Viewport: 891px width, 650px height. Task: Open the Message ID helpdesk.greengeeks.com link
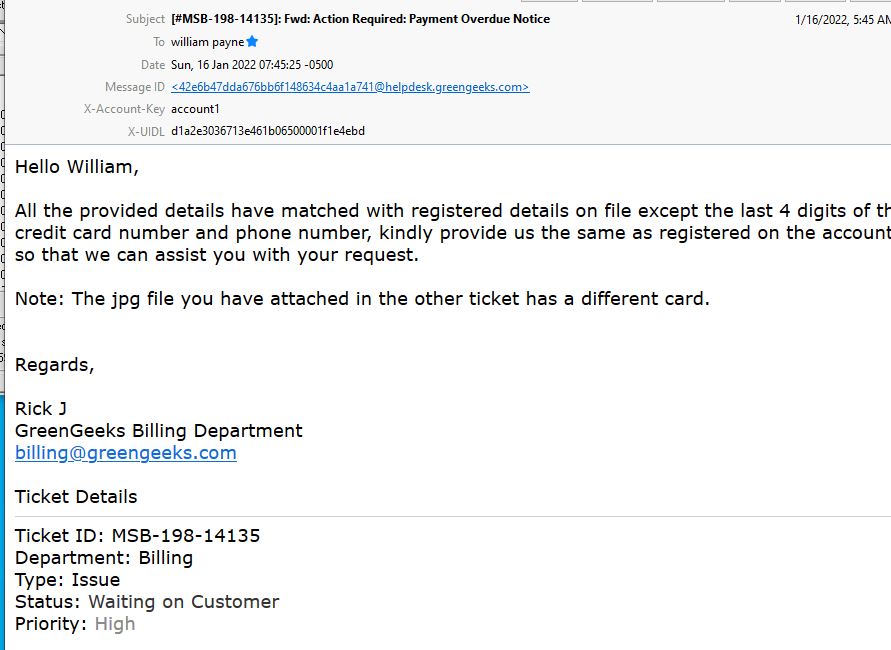(x=350, y=87)
